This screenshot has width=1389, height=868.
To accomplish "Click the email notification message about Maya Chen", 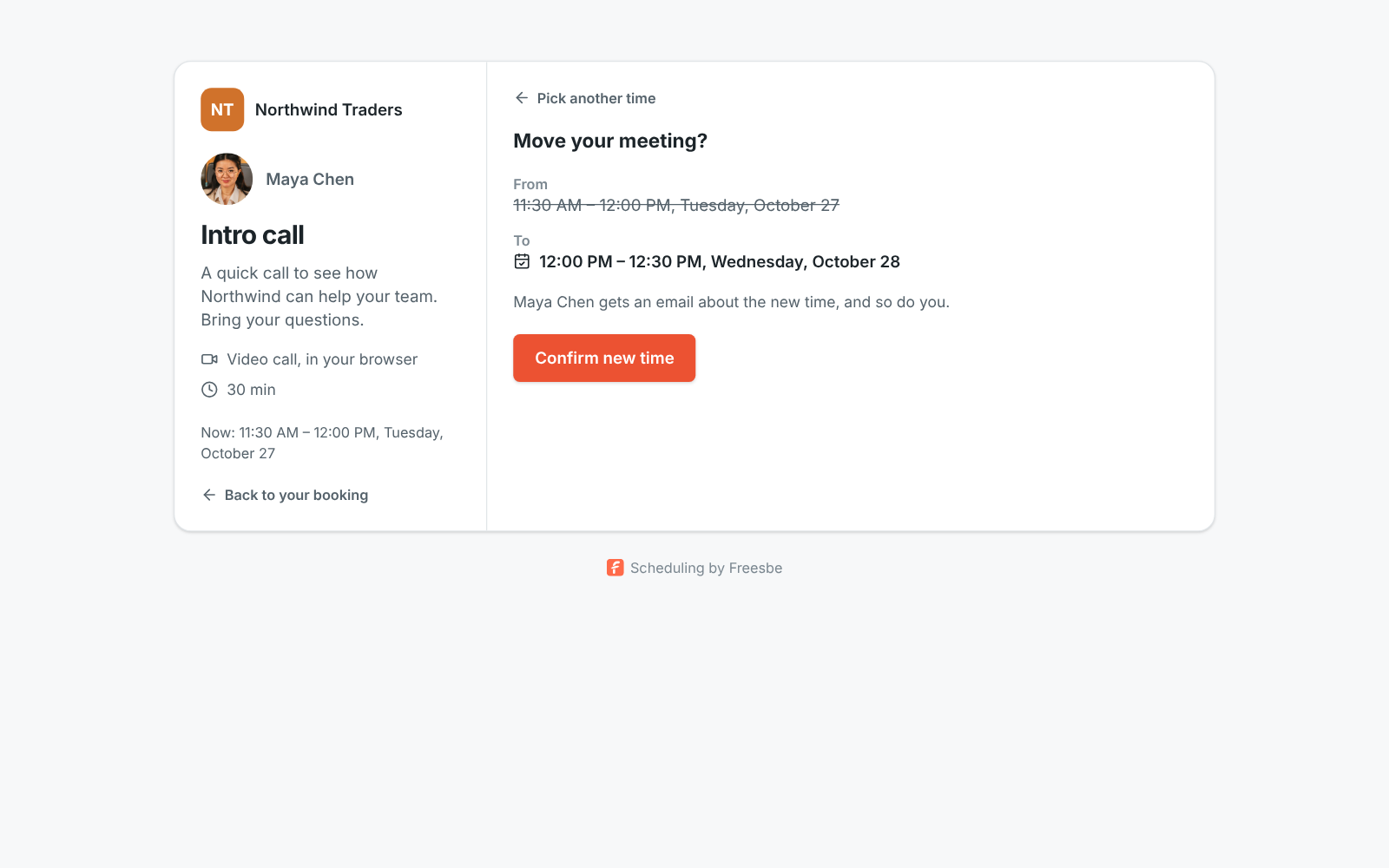I will [732, 302].
